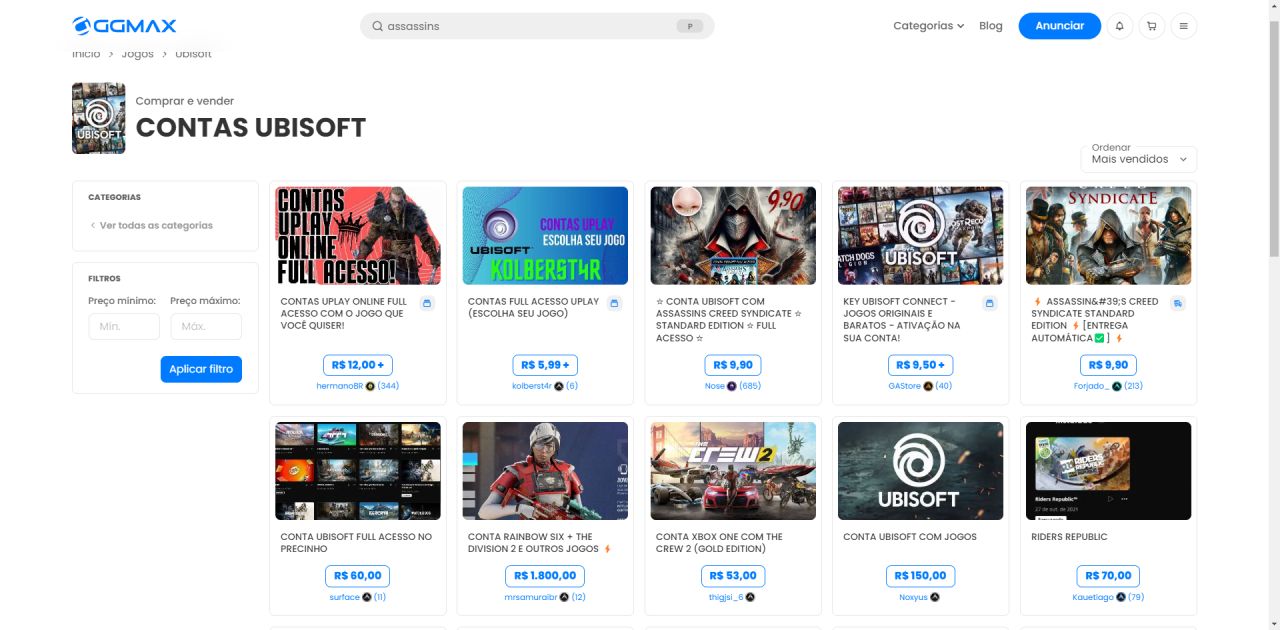1280x630 pixels.
Task: Click seller badge next to surface
Action: click(x=367, y=597)
